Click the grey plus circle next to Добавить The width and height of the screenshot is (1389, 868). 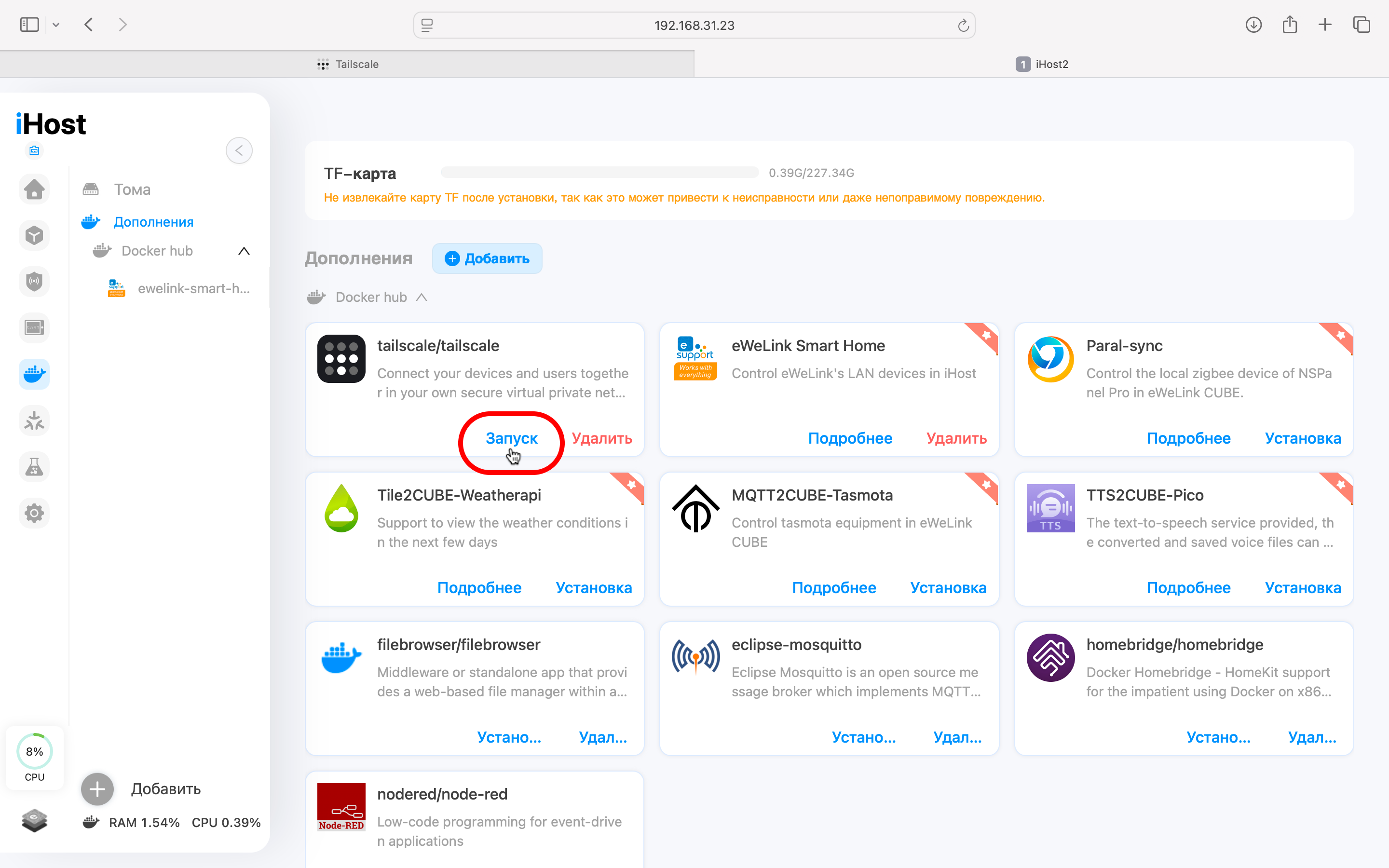97,789
